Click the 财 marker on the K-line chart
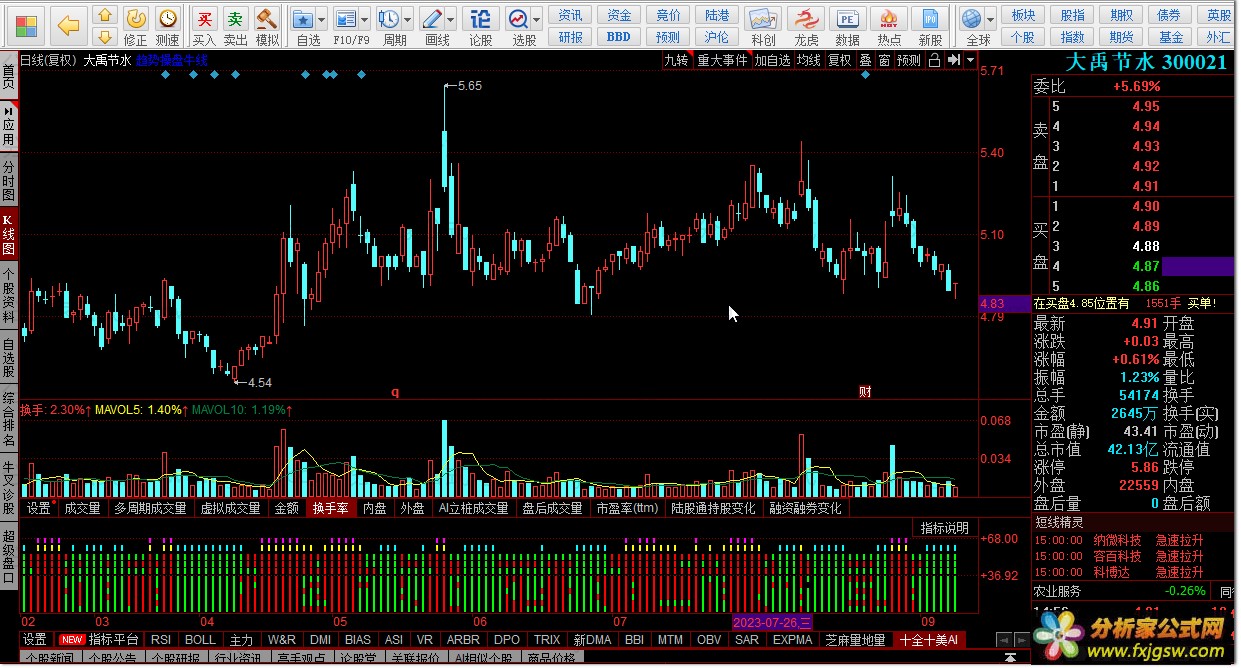1241x668 pixels. (x=865, y=392)
